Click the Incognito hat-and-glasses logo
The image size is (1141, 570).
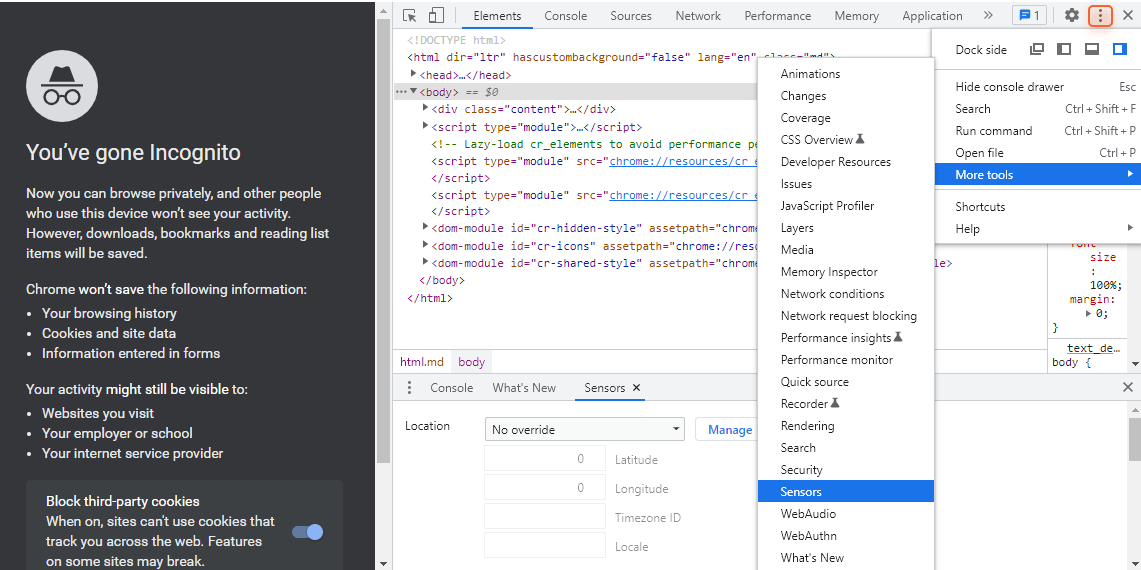click(x=62, y=87)
